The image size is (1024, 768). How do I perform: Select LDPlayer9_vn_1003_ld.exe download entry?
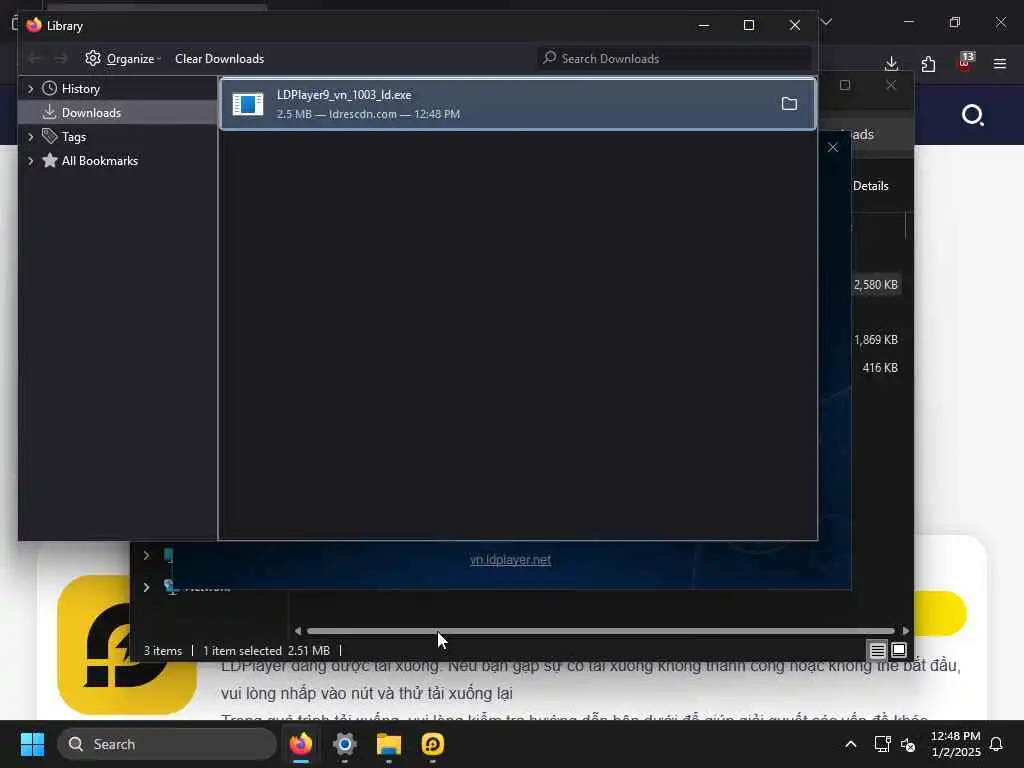[518, 104]
